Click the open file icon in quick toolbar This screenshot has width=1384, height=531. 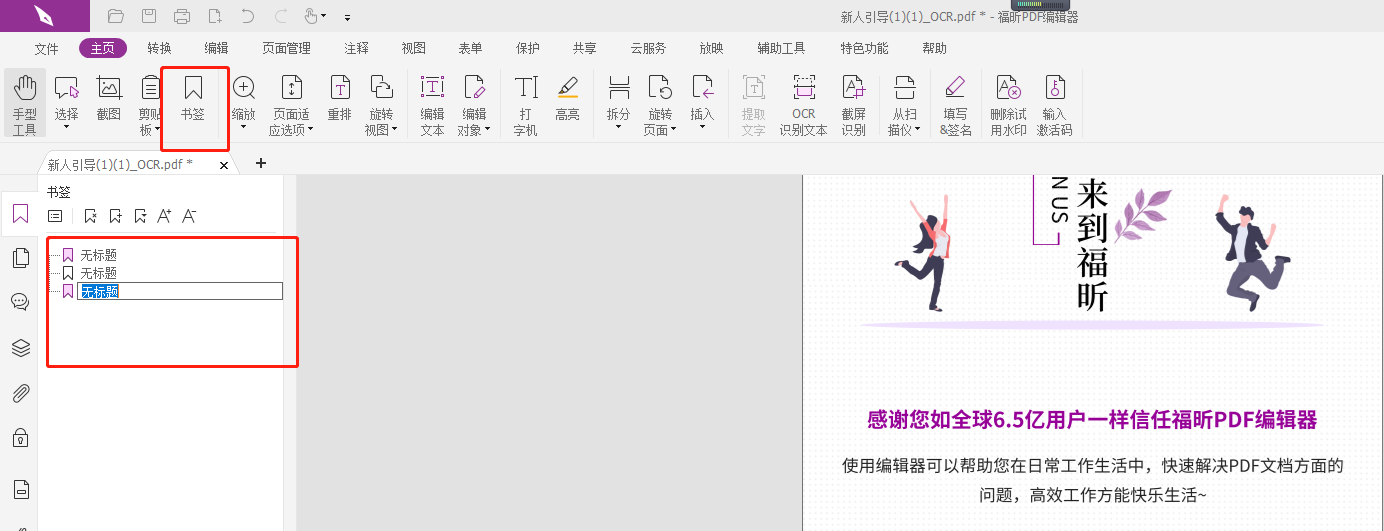pos(116,16)
